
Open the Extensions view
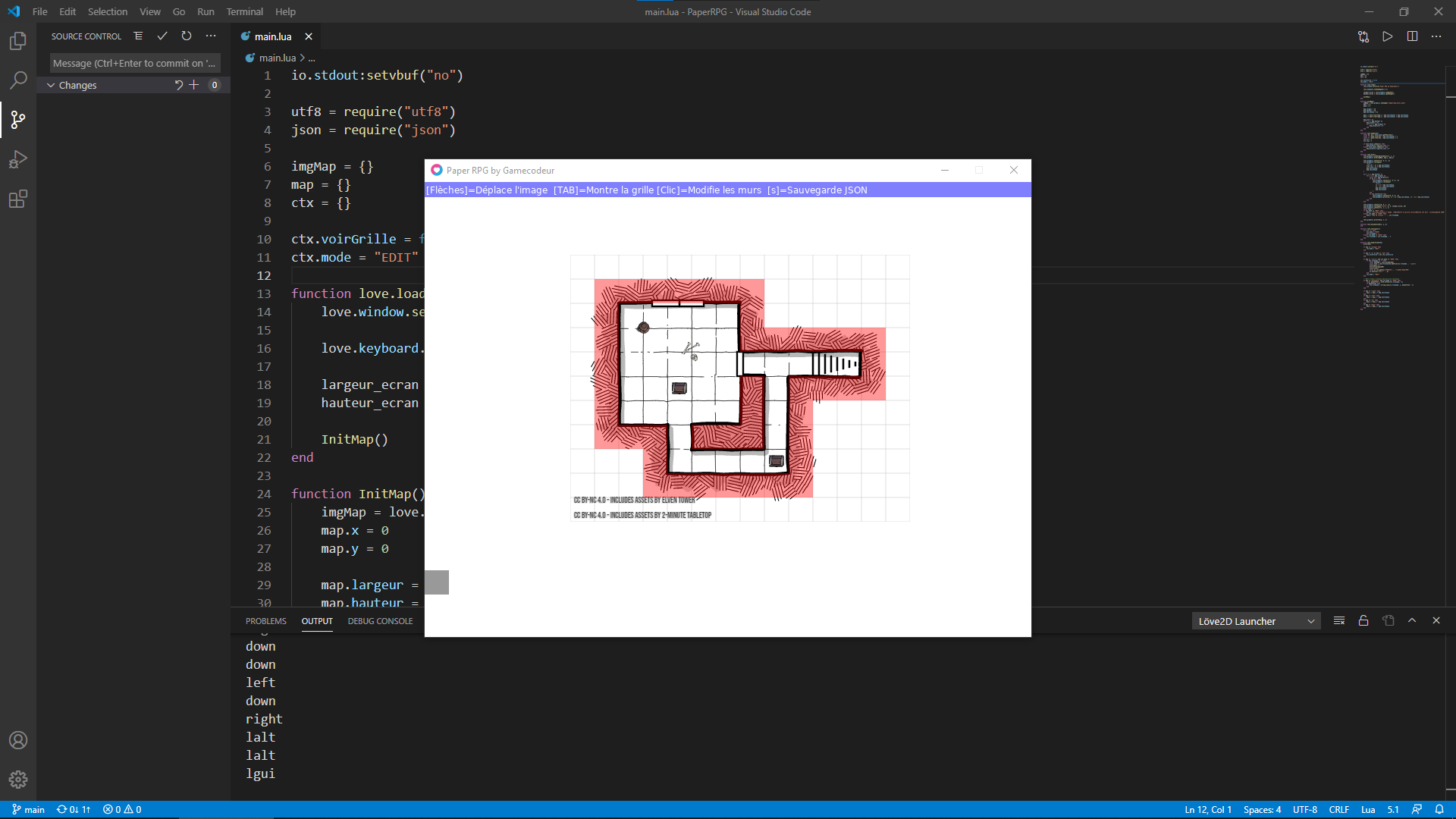(18, 199)
